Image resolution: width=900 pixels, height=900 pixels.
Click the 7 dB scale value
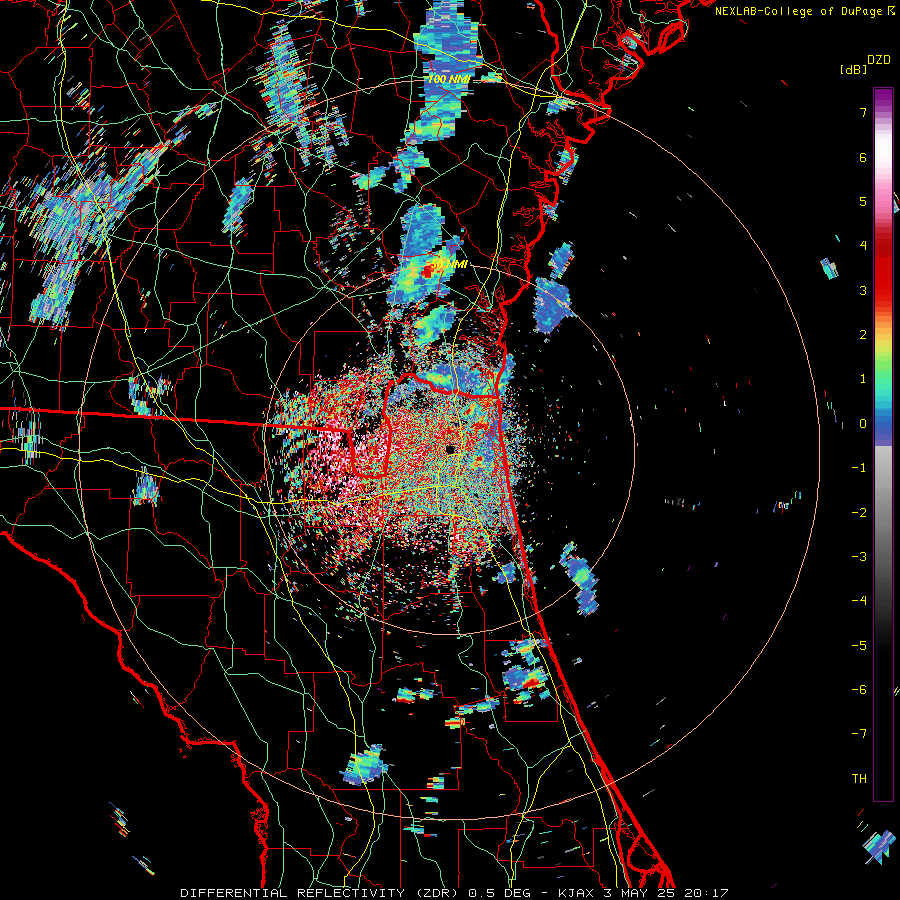[x=863, y=112]
